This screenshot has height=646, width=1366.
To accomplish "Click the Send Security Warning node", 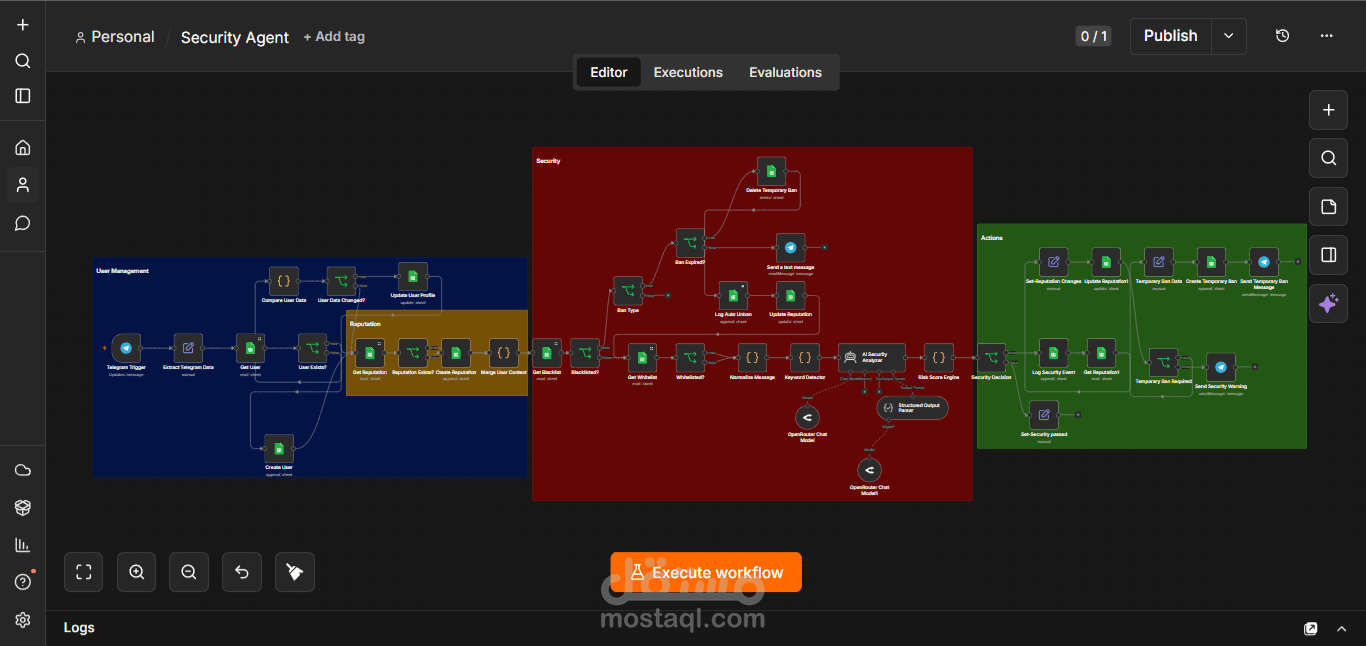I will coord(1220,368).
